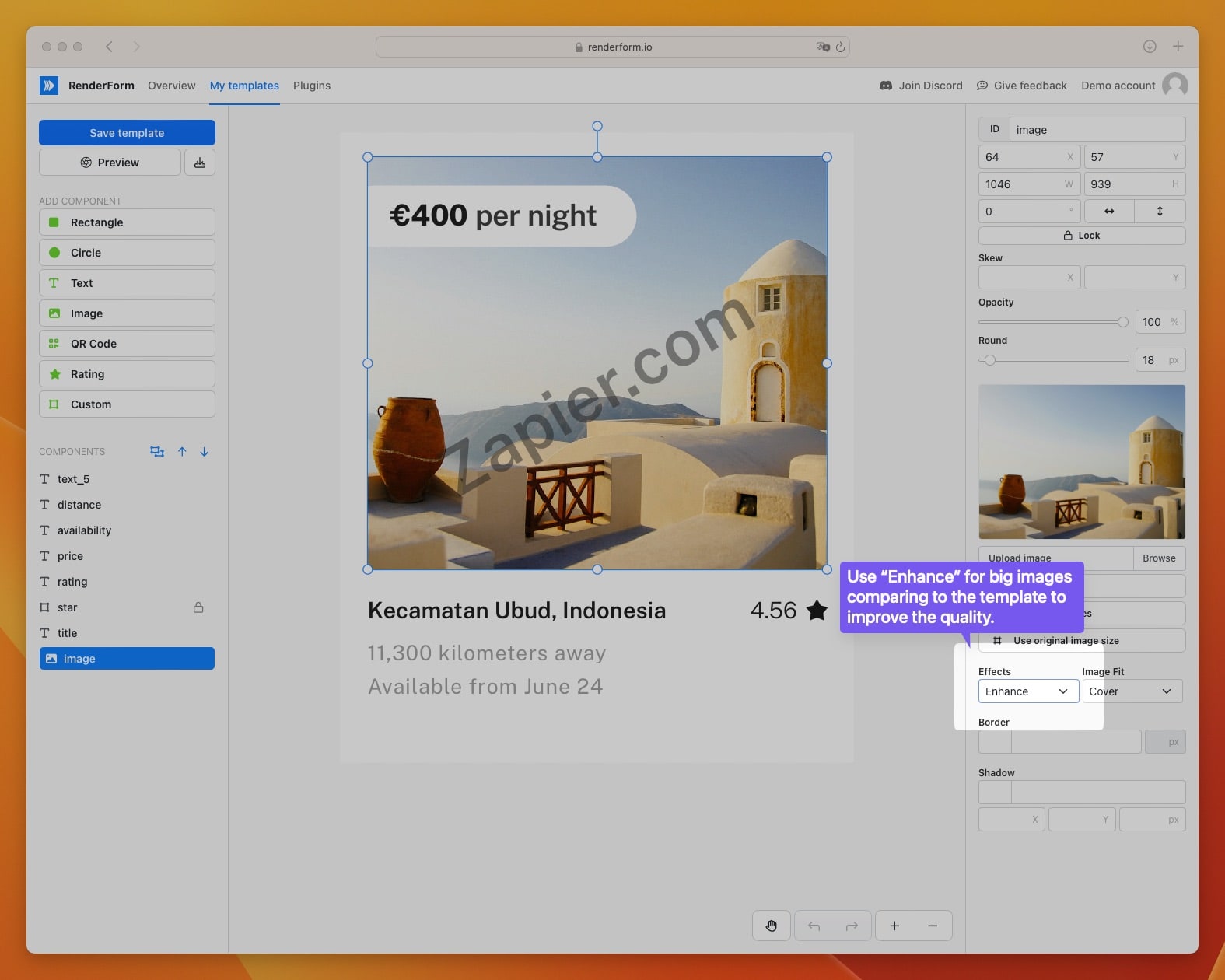Click the translate icon in address bar
The image size is (1225, 980).
[823, 47]
